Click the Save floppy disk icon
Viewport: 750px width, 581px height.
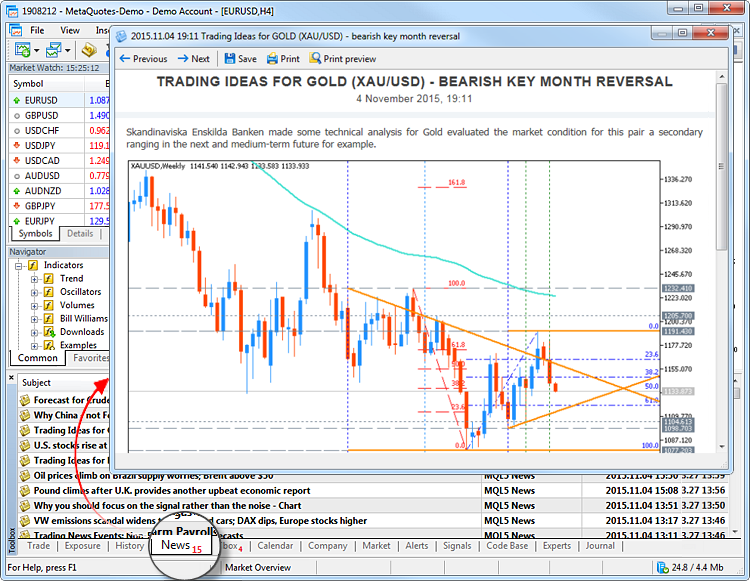(230, 58)
